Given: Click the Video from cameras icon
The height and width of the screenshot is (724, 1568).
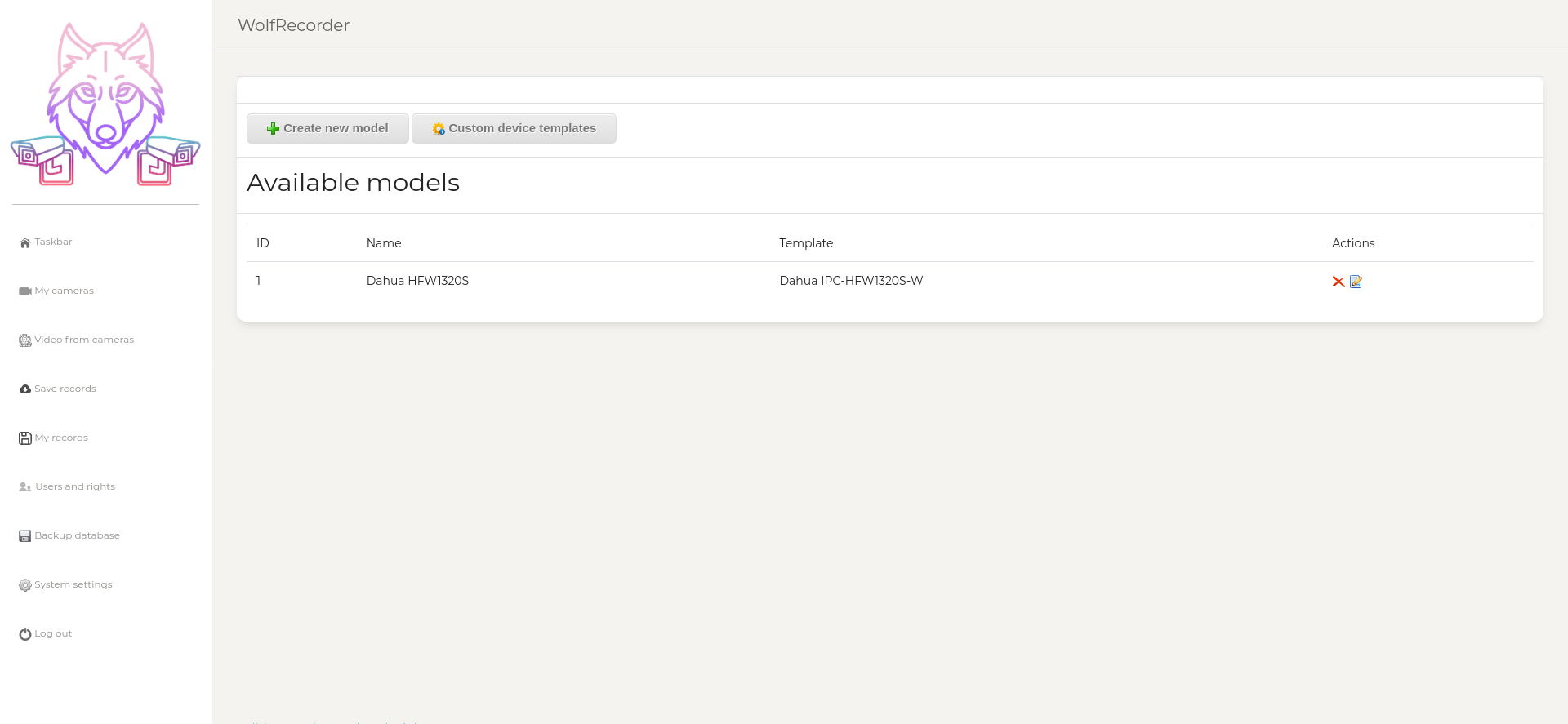Looking at the screenshot, I should 25,340.
